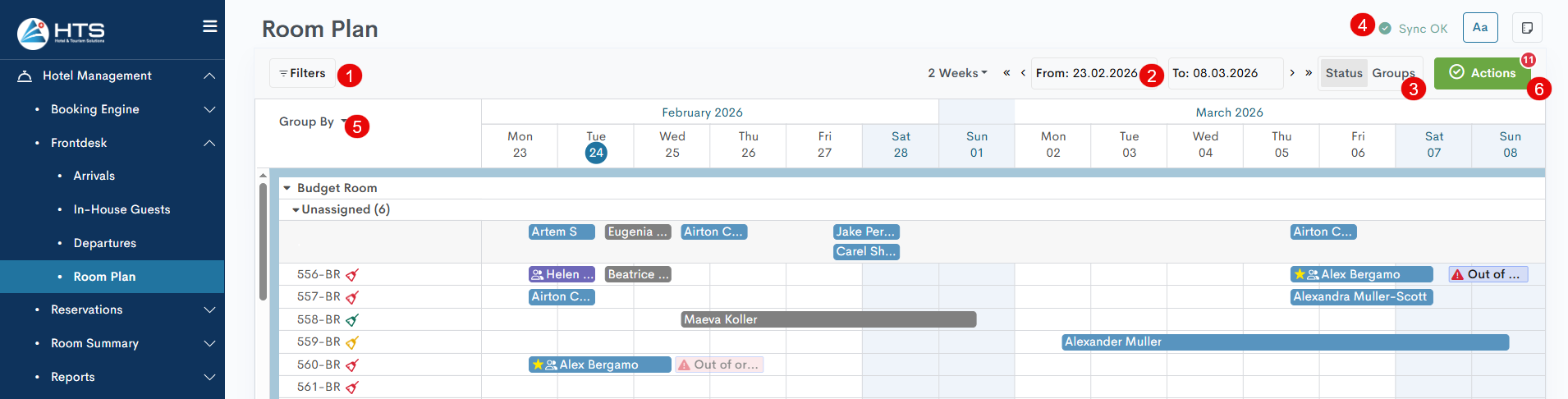This screenshot has width=1568, height=399.
Task: Click the notes icon in top right
Action: [1527, 28]
